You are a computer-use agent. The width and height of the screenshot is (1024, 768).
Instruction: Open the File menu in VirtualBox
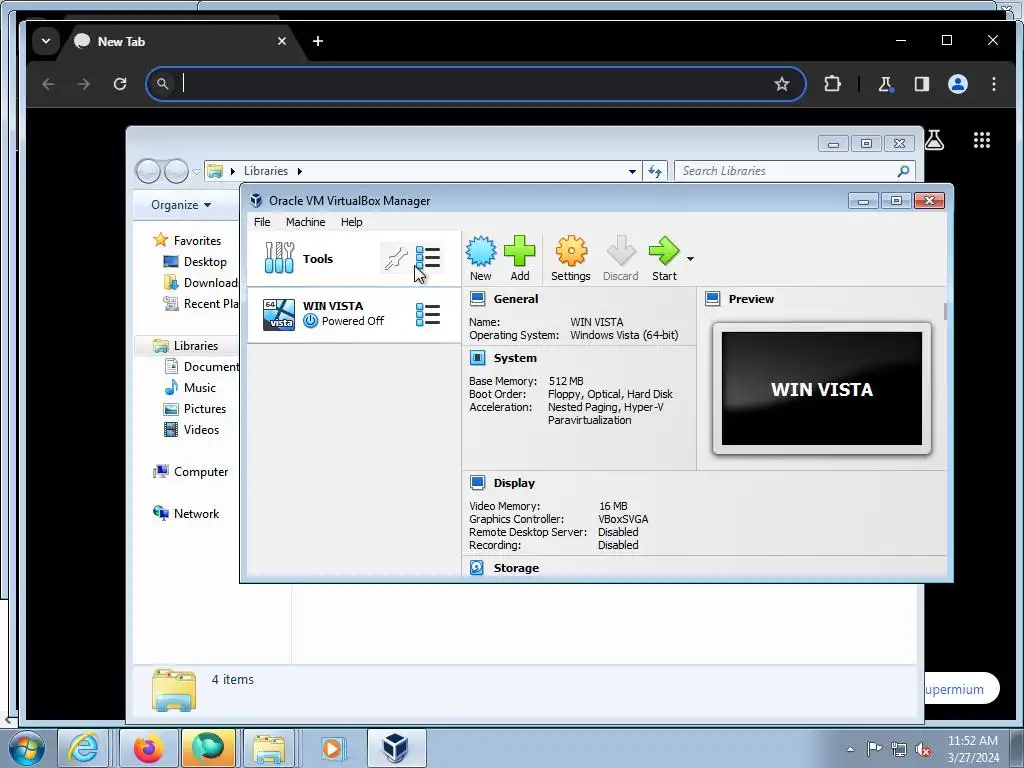262,222
